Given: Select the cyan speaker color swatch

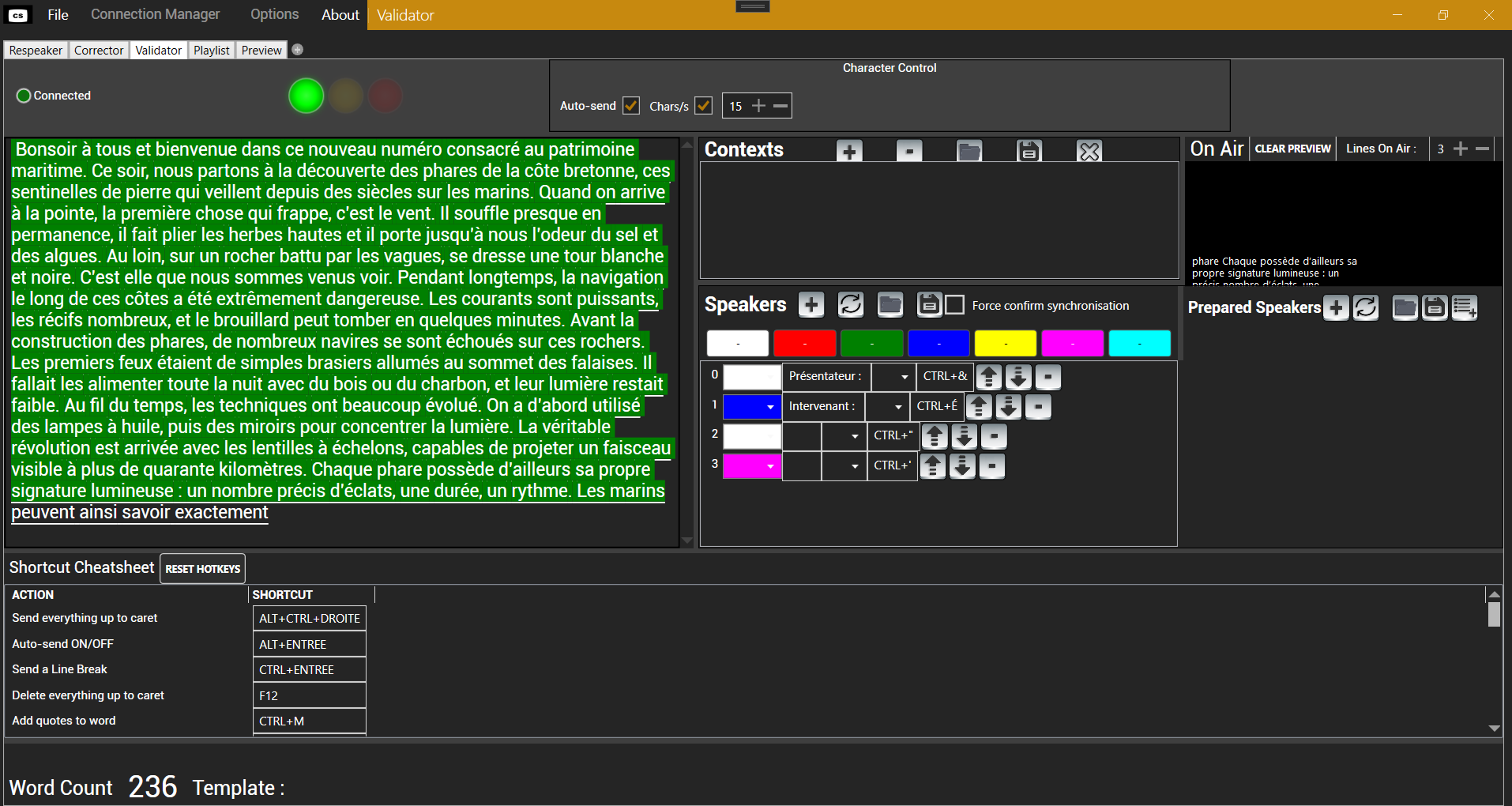Looking at the screenshot, I should click(1140, 344).
